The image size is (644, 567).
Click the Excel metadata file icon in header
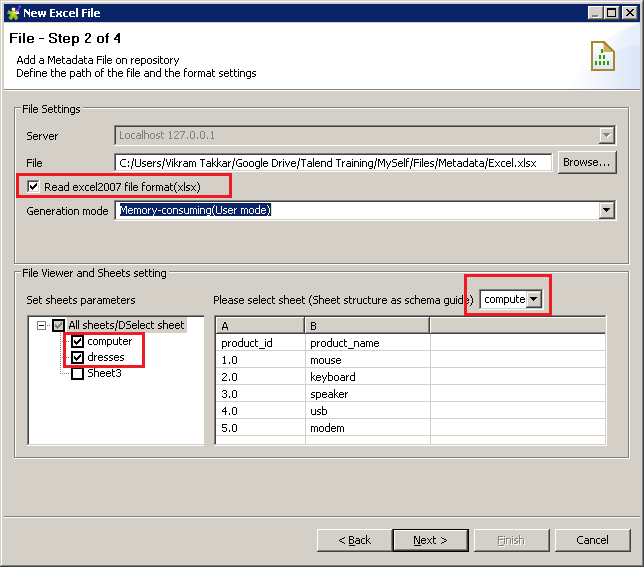coord(603,56)
